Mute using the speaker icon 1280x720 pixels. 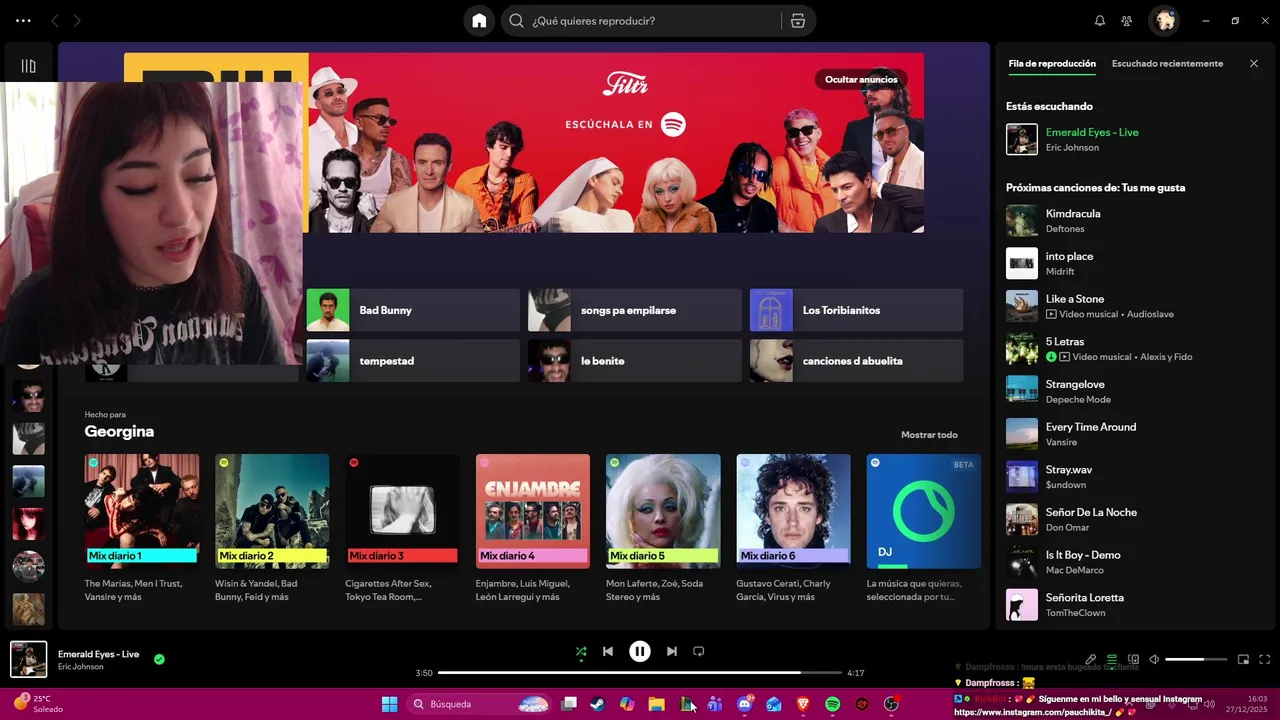[x=1154, y=659]
